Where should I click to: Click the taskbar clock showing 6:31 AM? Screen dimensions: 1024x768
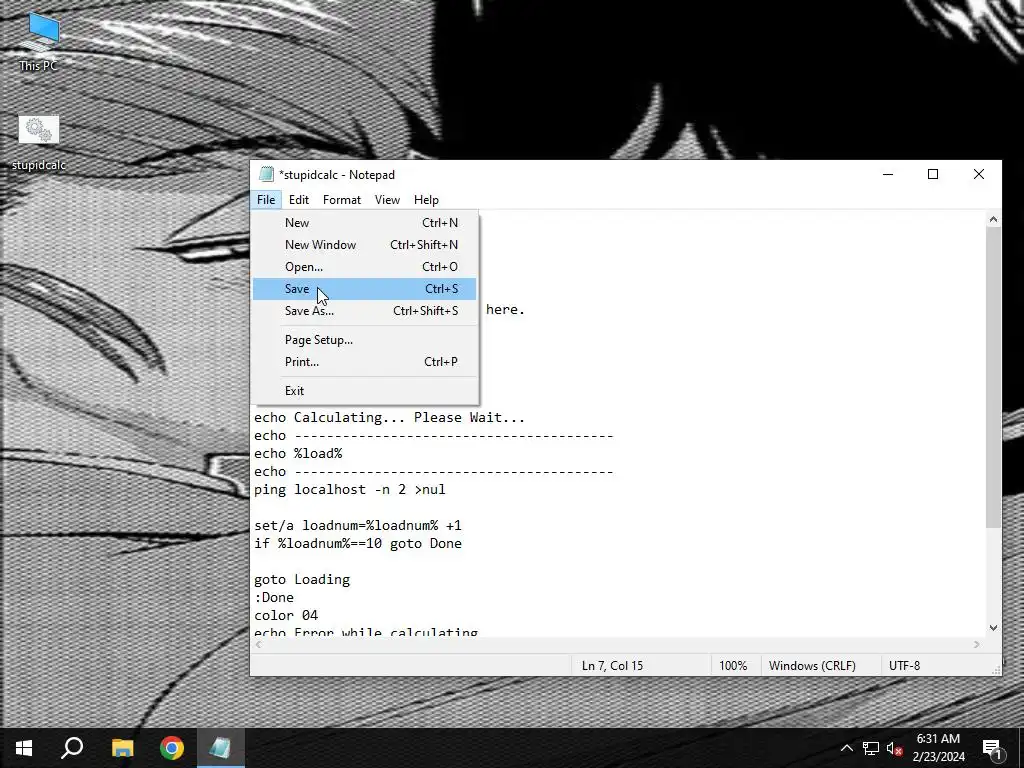pos(938,748)
